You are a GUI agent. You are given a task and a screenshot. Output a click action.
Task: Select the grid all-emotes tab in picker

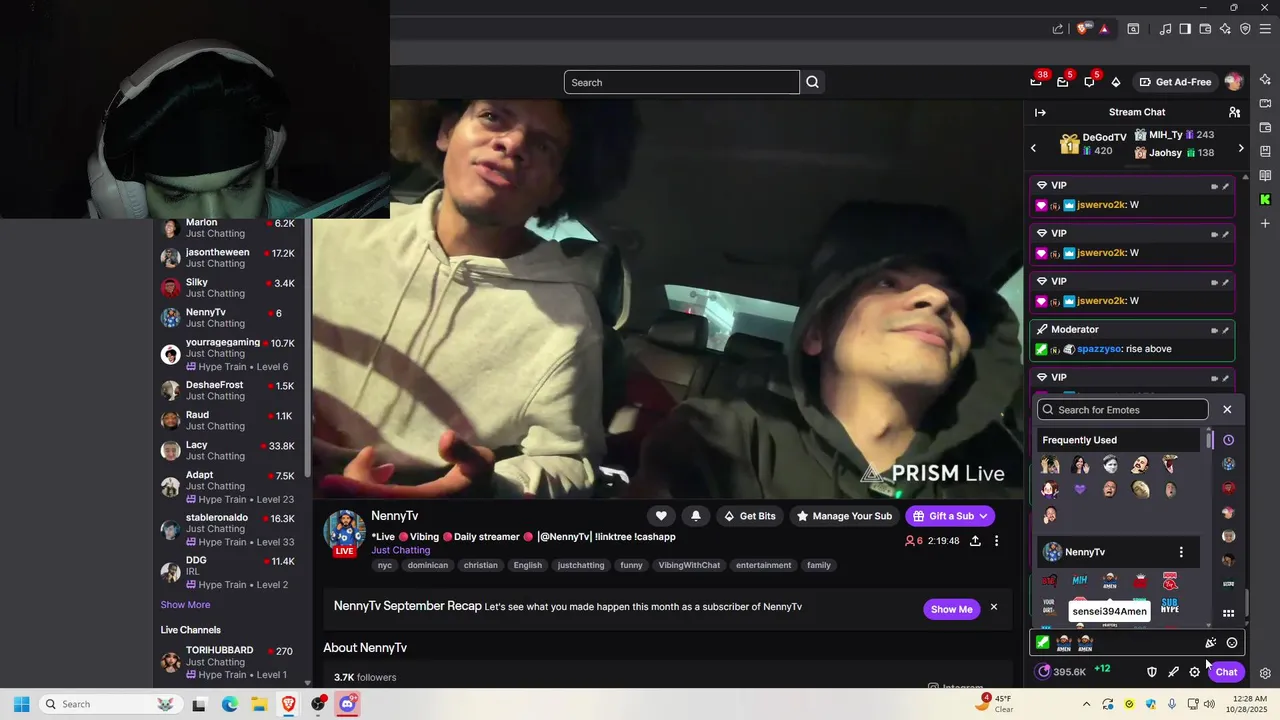point(1229,613)
